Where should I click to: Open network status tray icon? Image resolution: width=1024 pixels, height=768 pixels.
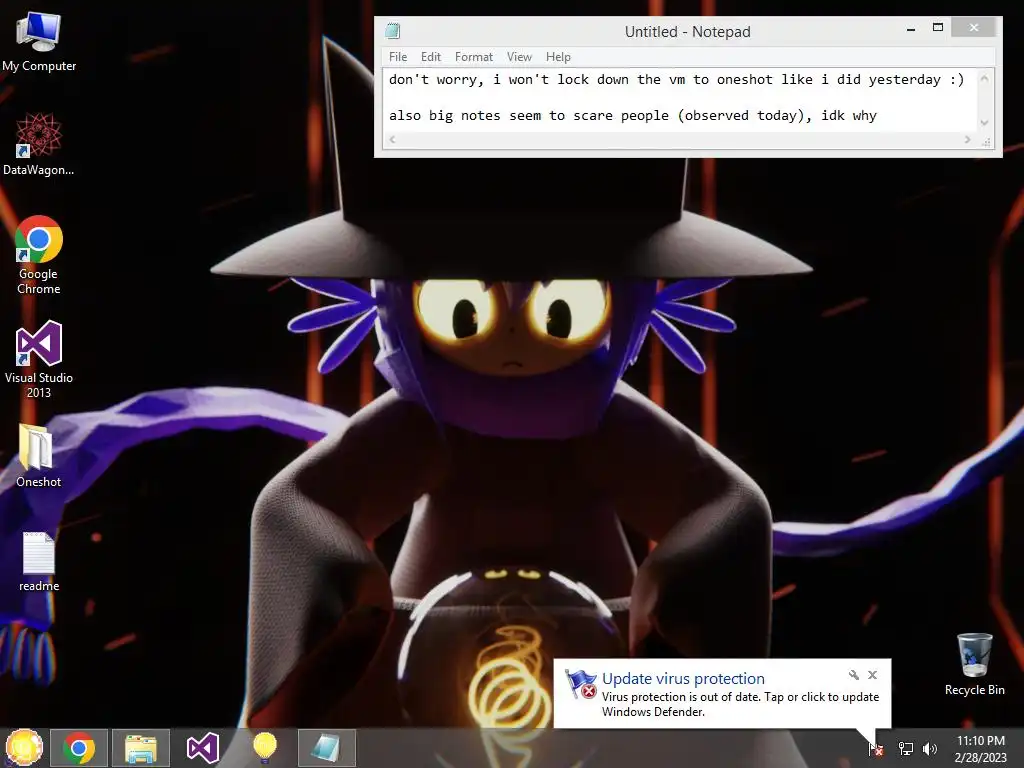coord(906,749)
